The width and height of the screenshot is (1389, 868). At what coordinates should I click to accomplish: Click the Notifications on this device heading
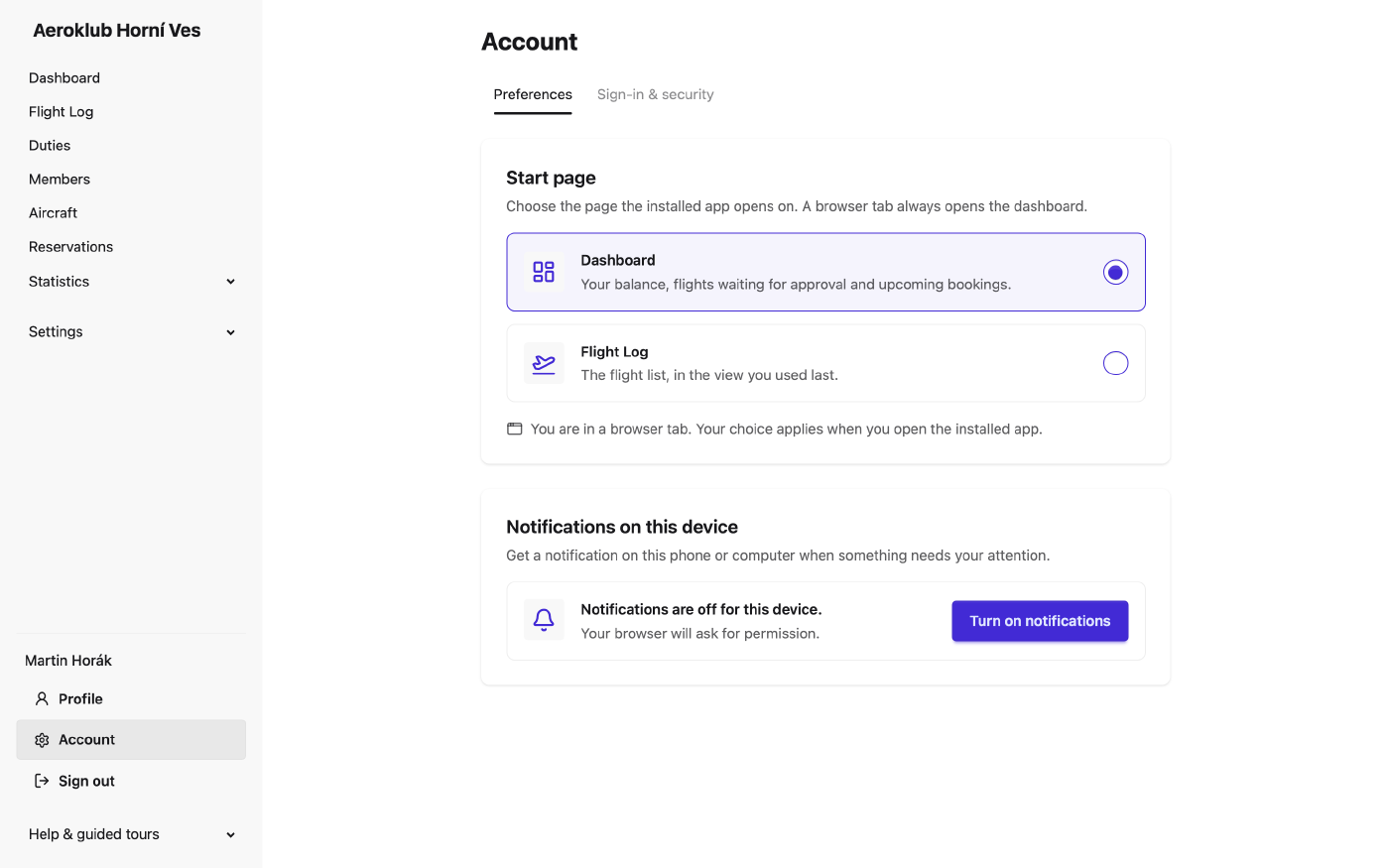(622, 527)
